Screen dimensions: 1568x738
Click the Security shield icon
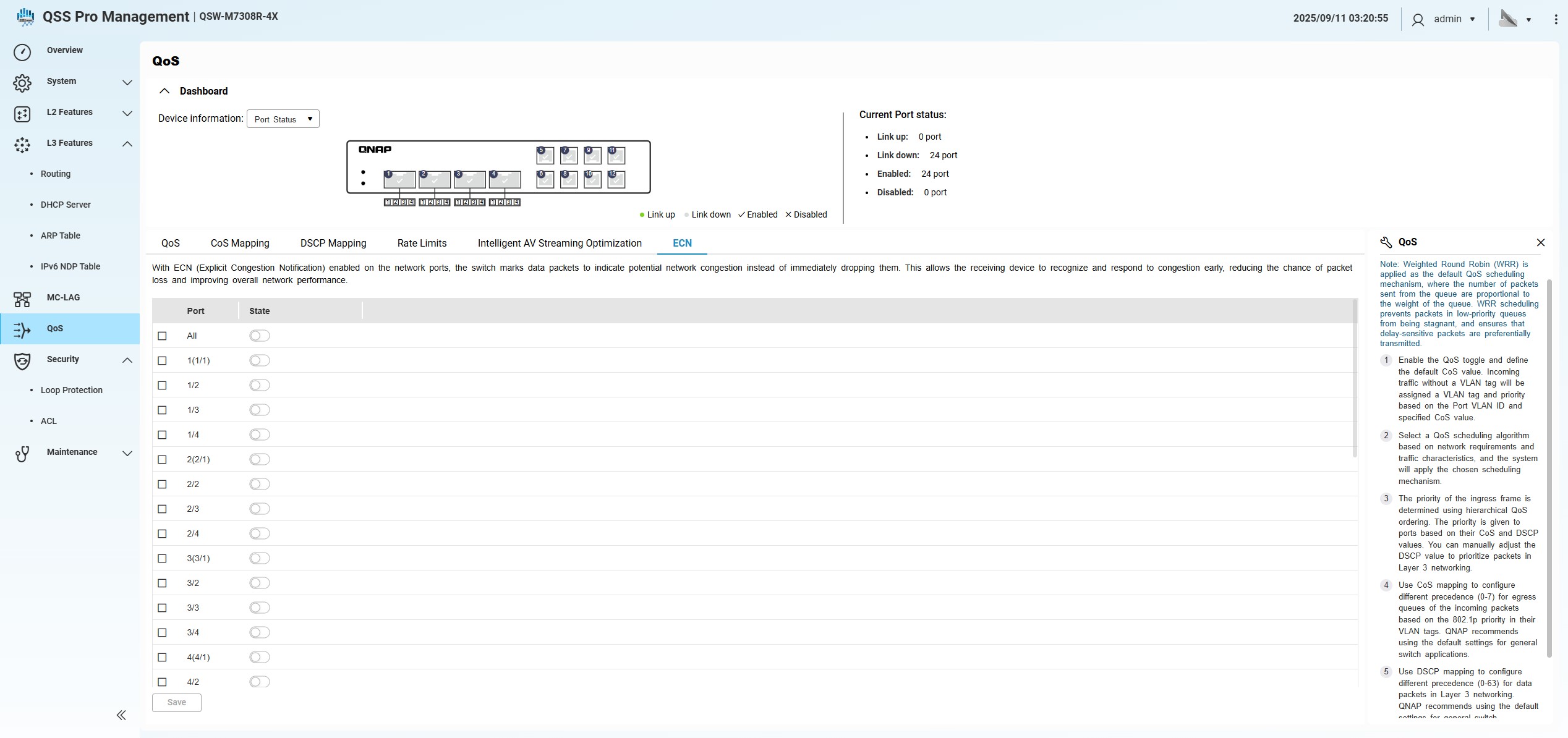coord(22,361)
